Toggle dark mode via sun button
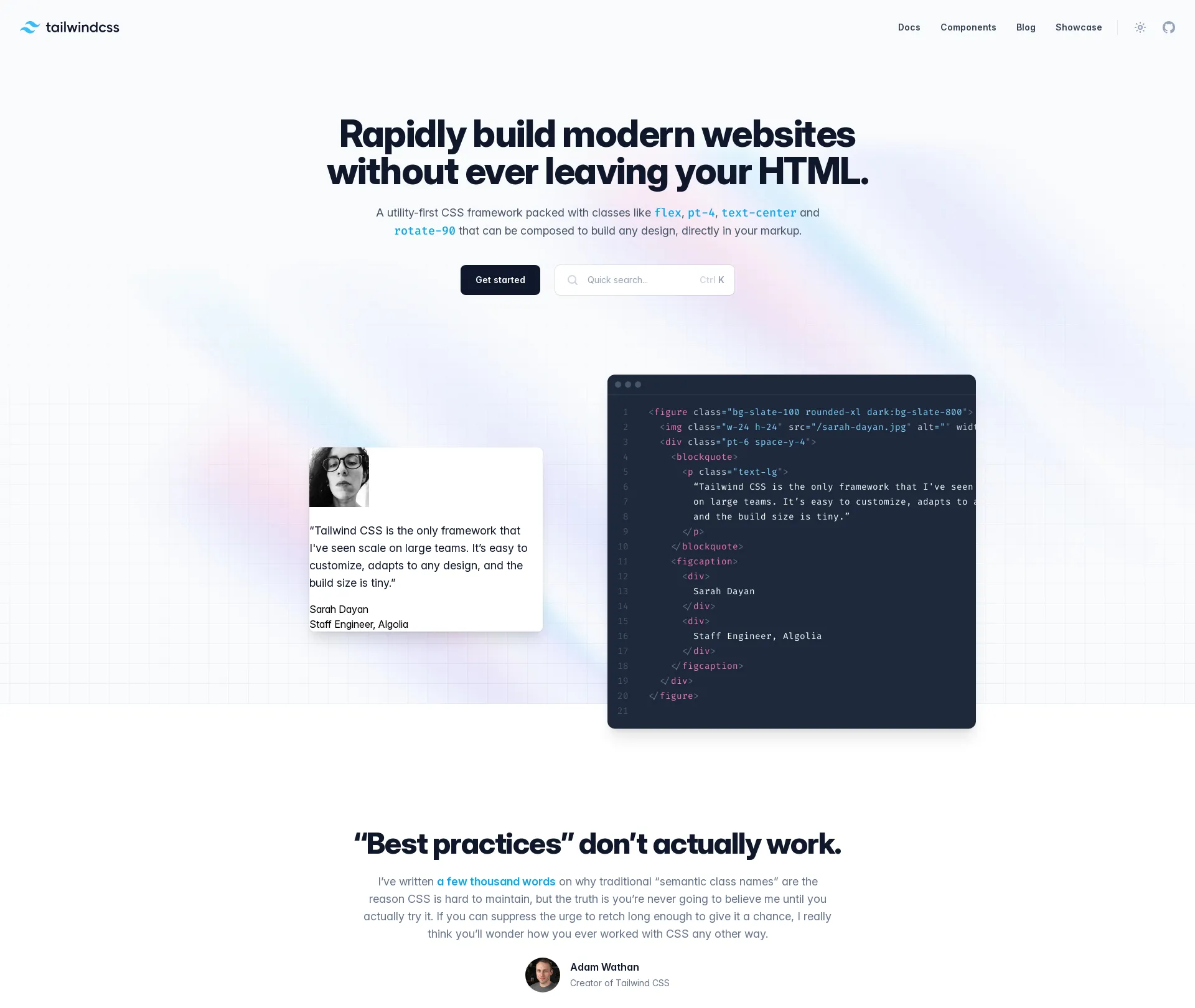 click(1140, 27)
